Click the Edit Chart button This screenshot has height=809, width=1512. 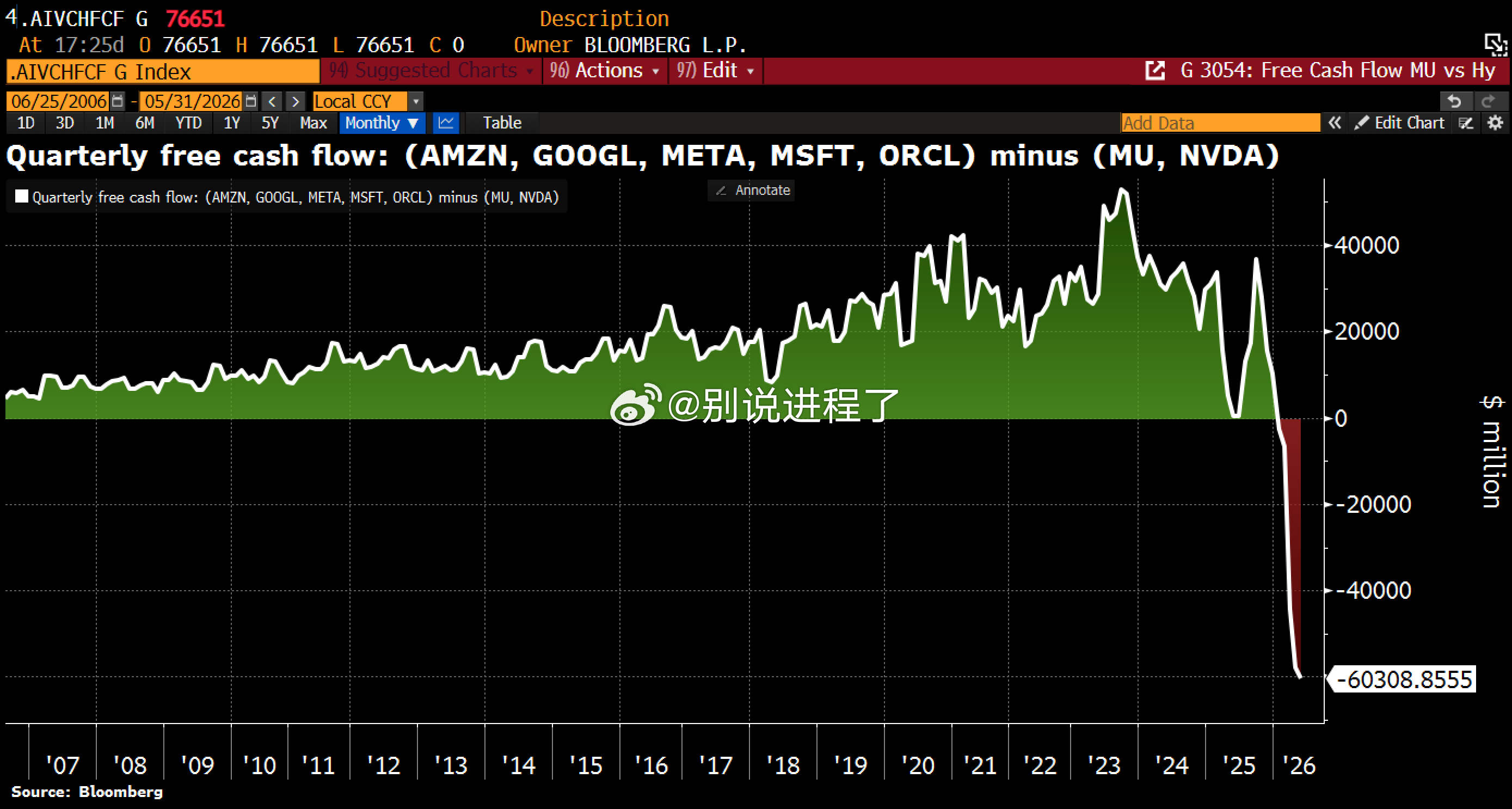pos(1399,122)
